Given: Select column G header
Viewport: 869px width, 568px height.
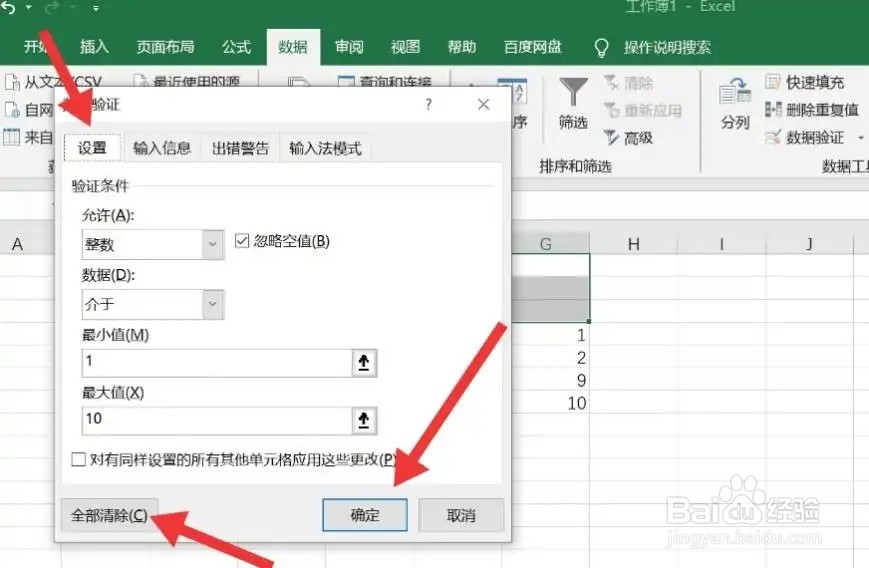Looking at the screenshot, I should coord(550,244).
